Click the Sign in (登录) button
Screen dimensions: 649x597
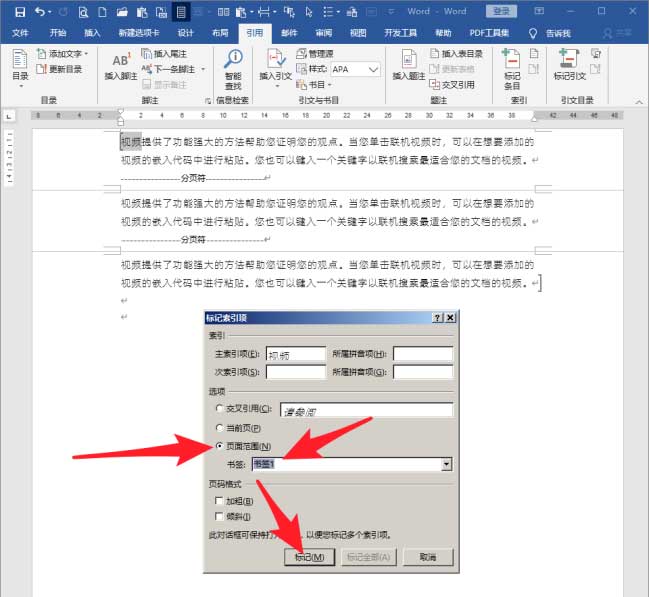tap(501, 11)
